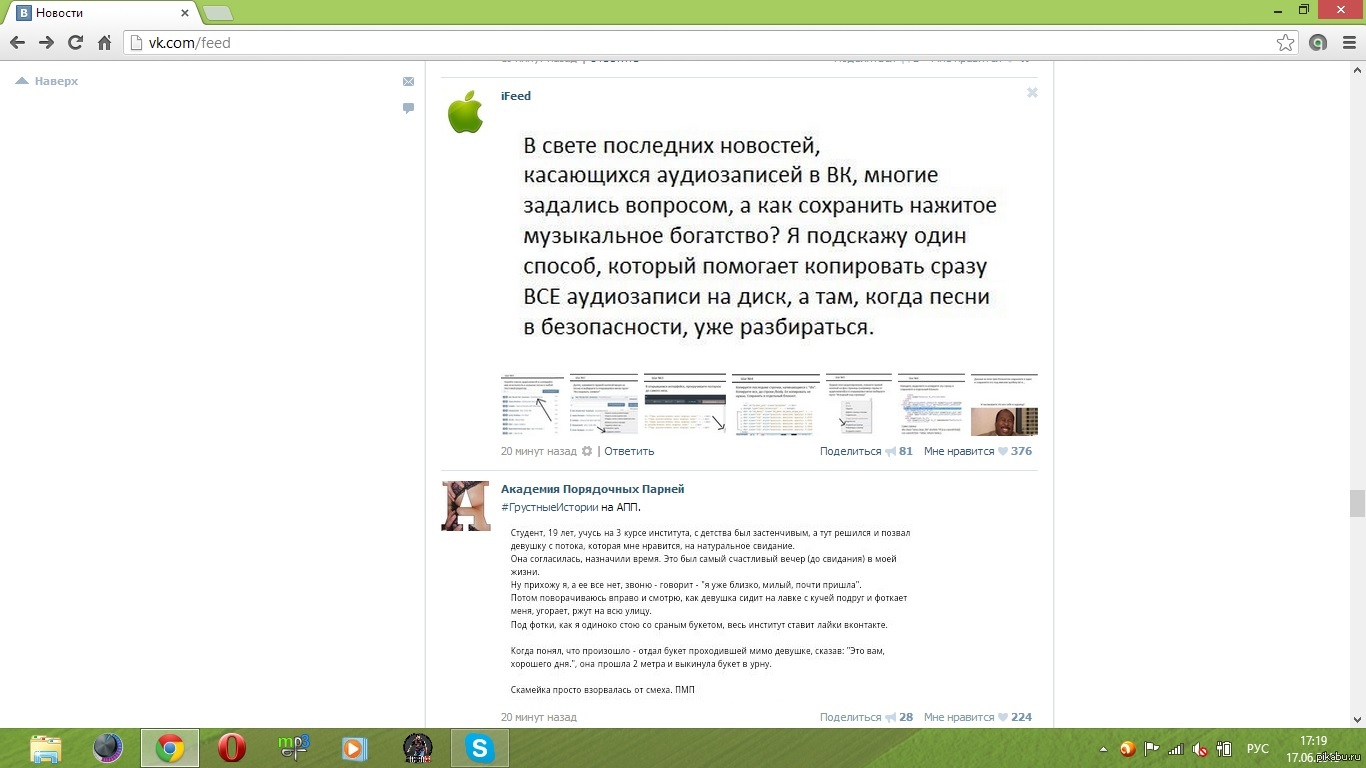Switch to the Новости tab
Screen dimensions: 1366x768
coord(100,13)
